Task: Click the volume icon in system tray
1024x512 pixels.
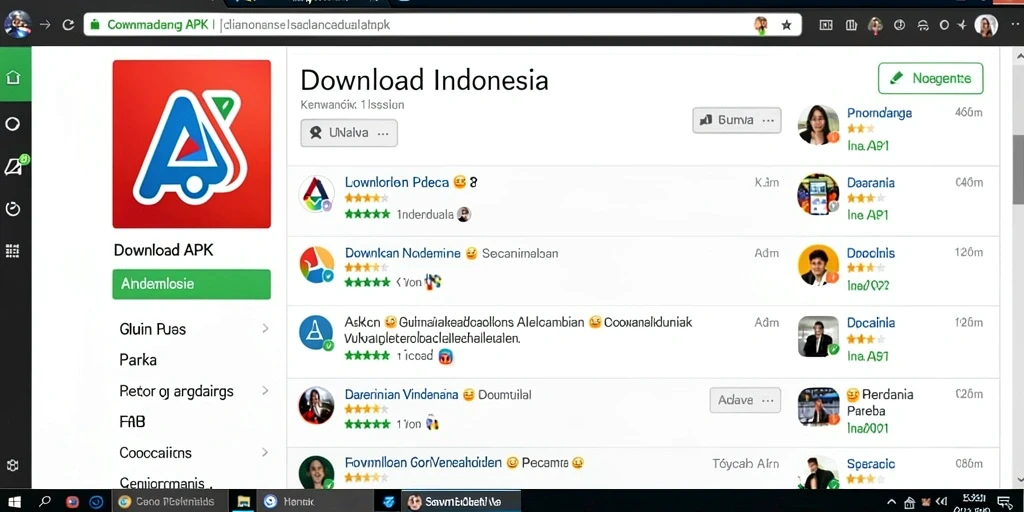Action: [x=942, y=502]
